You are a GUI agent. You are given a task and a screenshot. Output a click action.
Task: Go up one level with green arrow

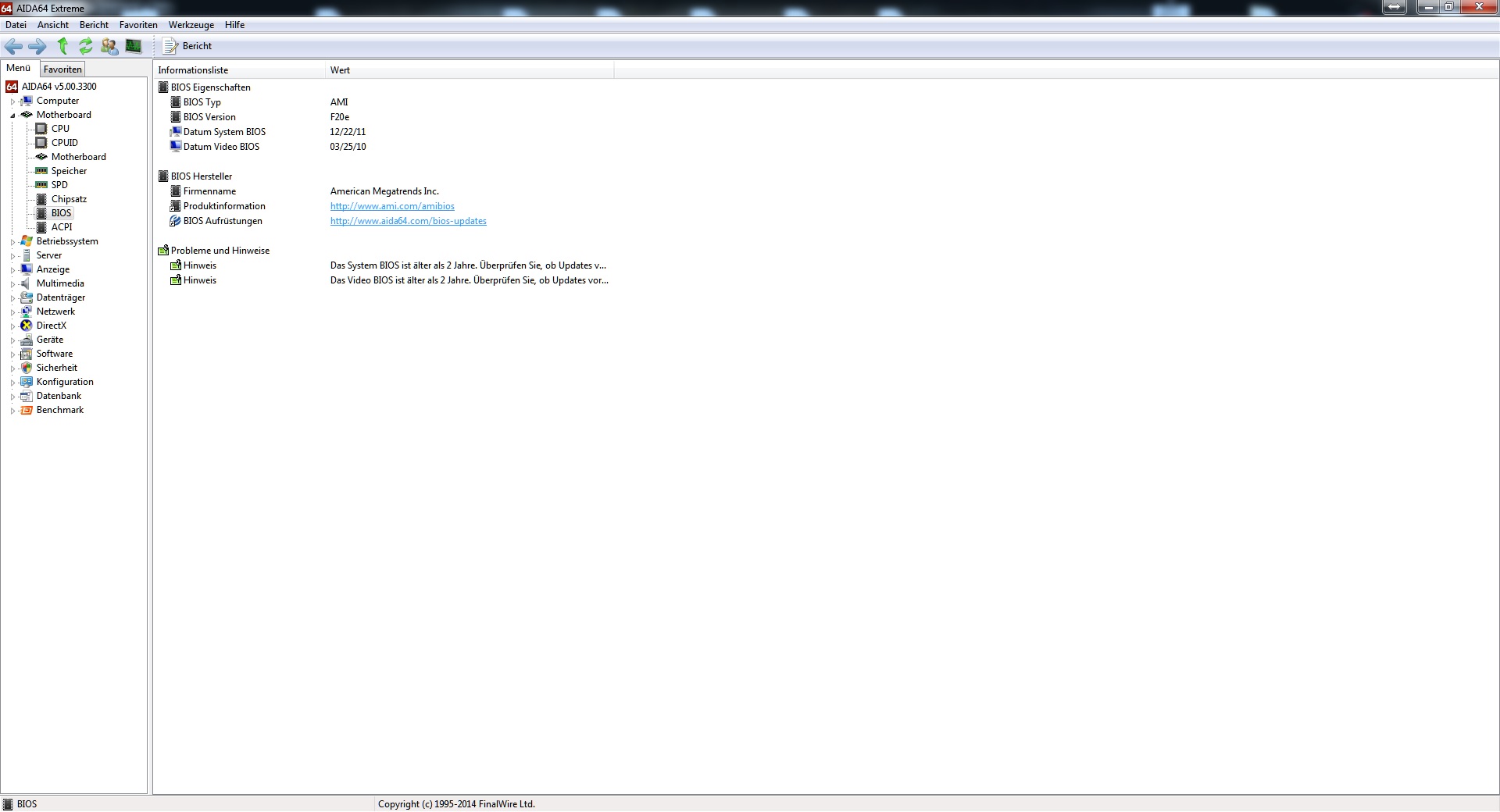62,46
